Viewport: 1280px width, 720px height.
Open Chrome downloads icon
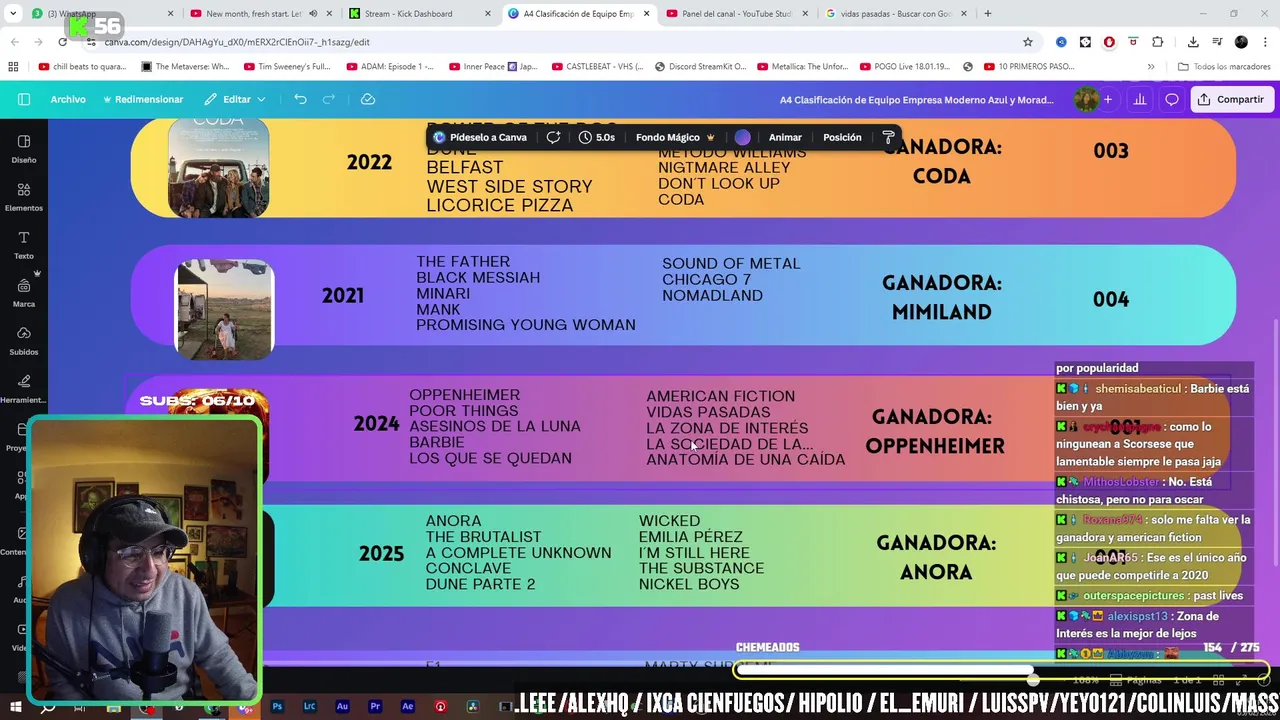pyautogui.click(x=1193, y=42)
